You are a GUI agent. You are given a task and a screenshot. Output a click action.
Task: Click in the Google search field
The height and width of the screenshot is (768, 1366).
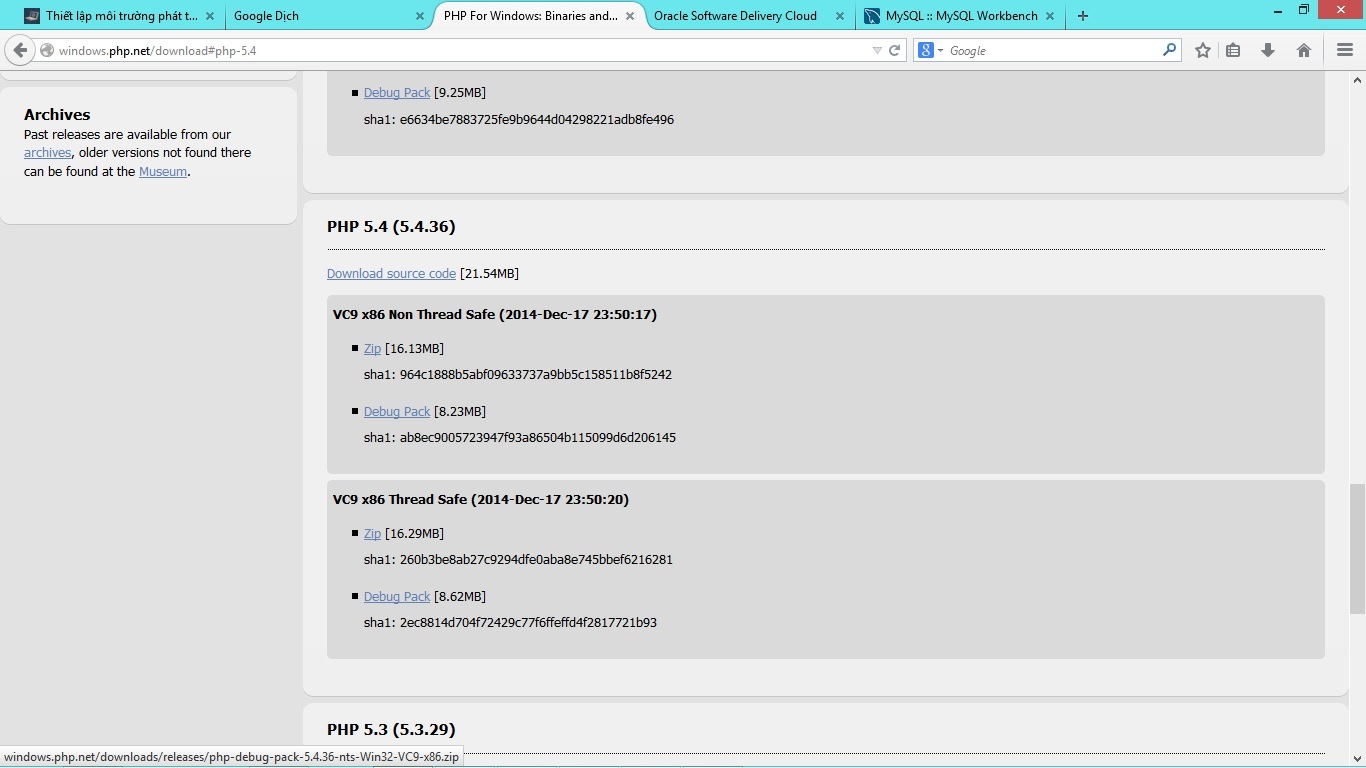click(1050, 50)
